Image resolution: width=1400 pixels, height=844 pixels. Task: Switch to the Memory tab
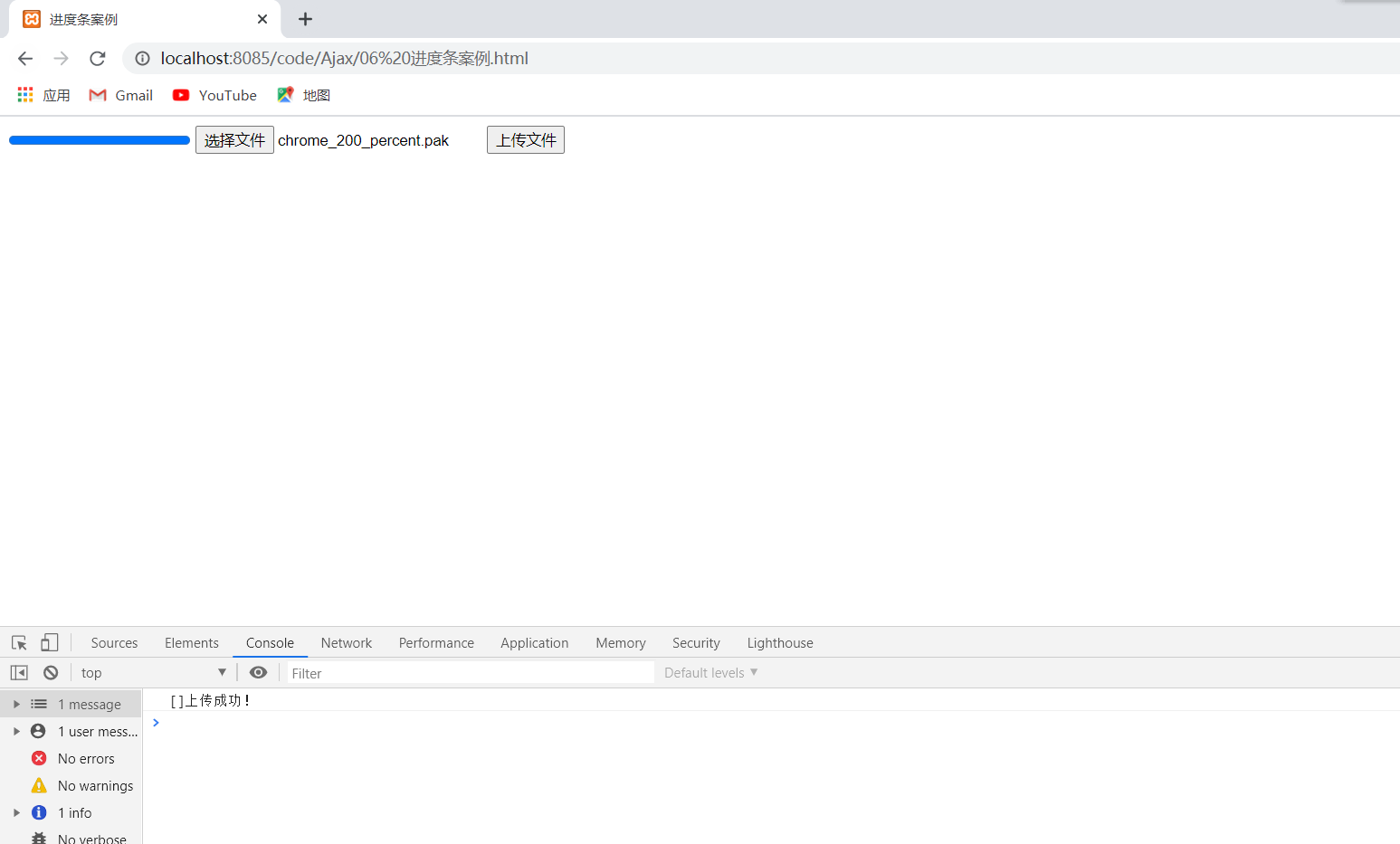621,643
